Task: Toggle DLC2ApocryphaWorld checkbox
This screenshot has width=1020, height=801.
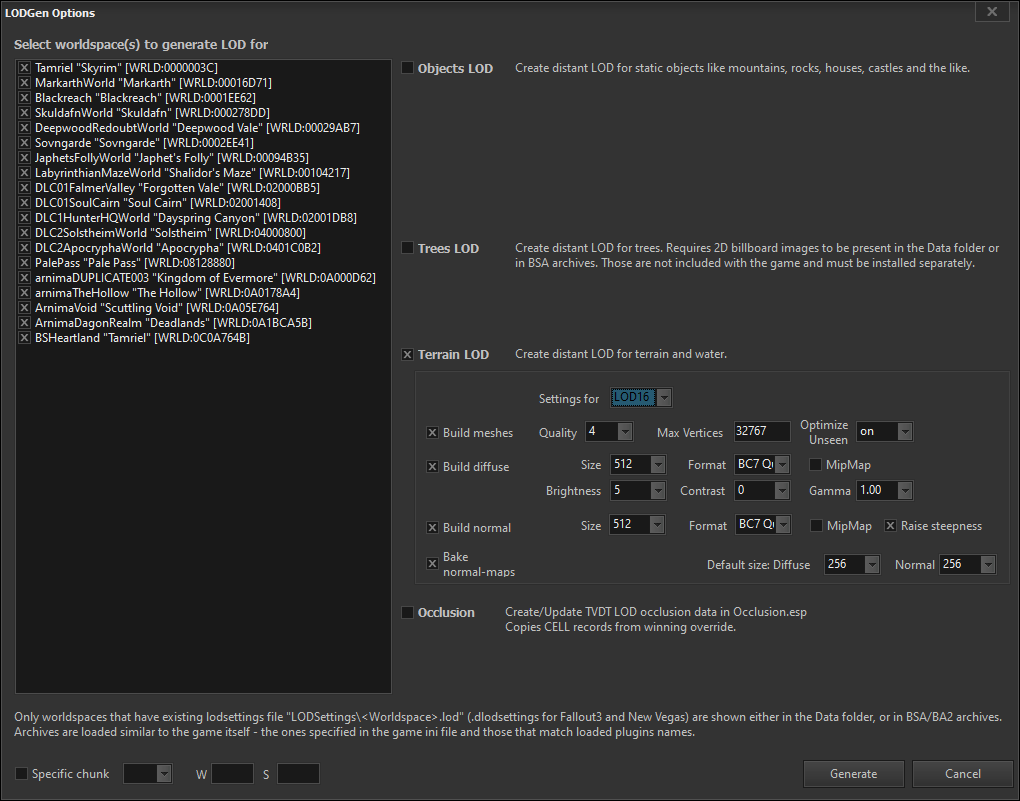Action: pyautogui.click(x=24, y=247)
